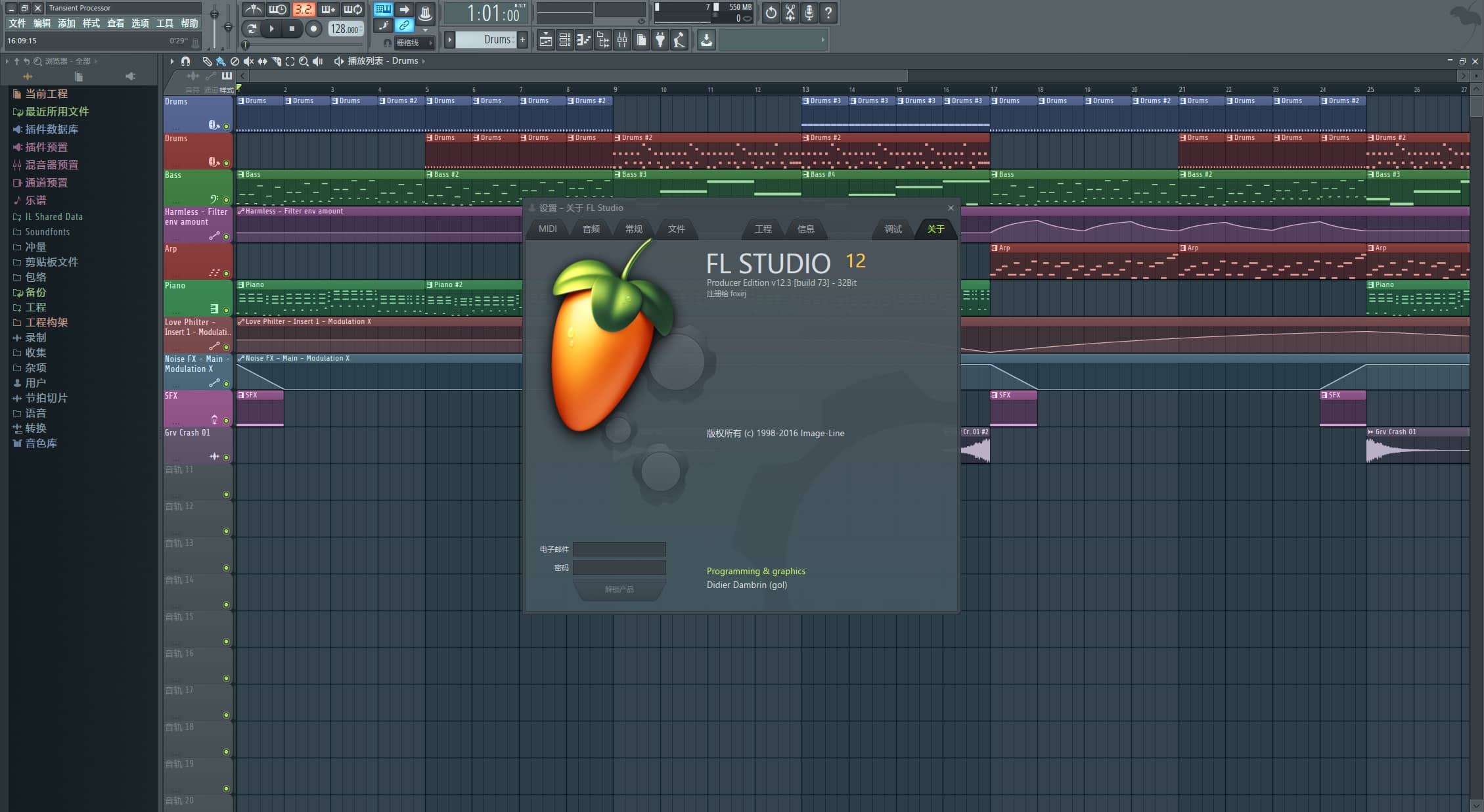The image size is (1484, 812).
Task: Click the typing keyboard to piano icon
Action: [x=383, y=10]
